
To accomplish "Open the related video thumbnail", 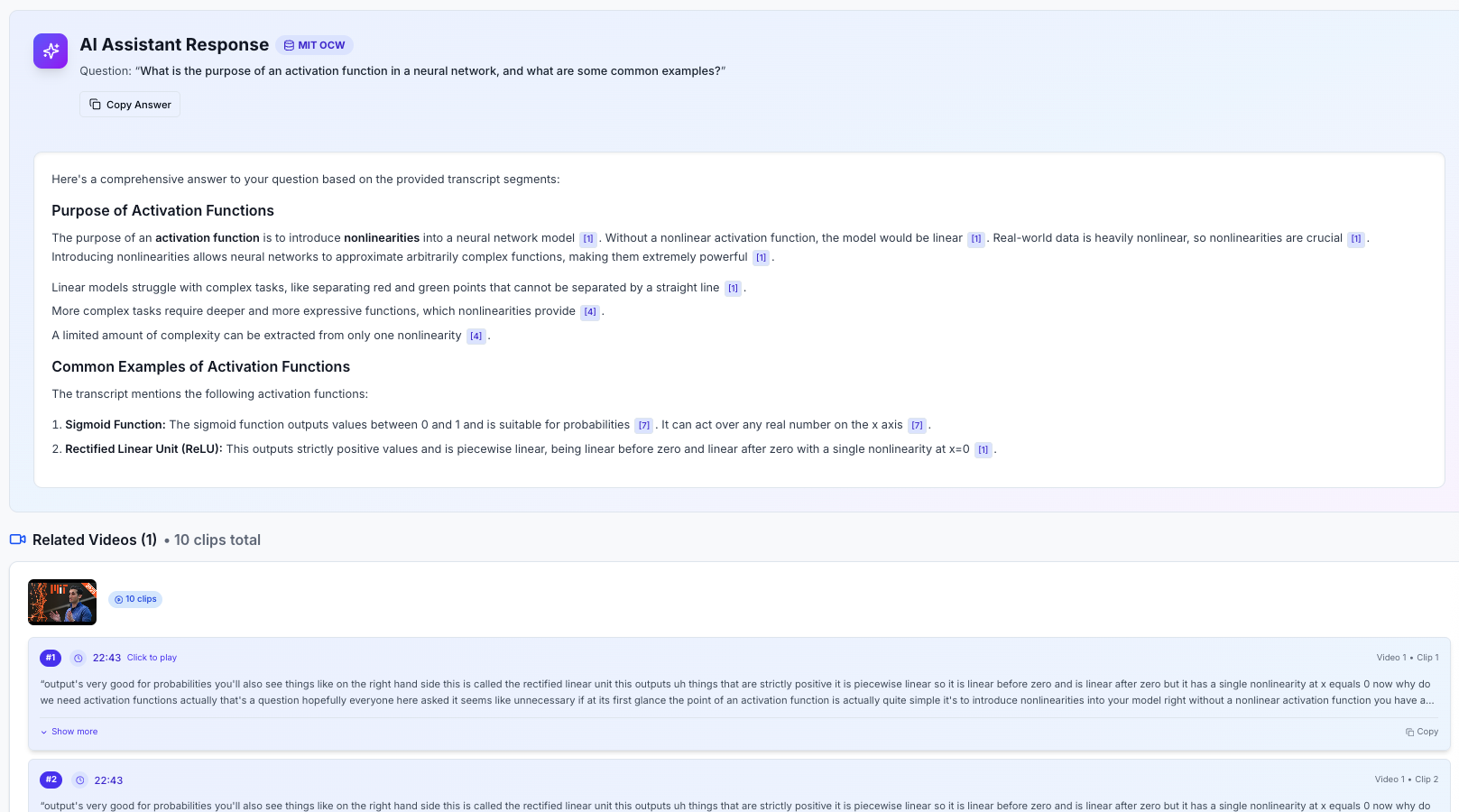I will tap(62, 602).
